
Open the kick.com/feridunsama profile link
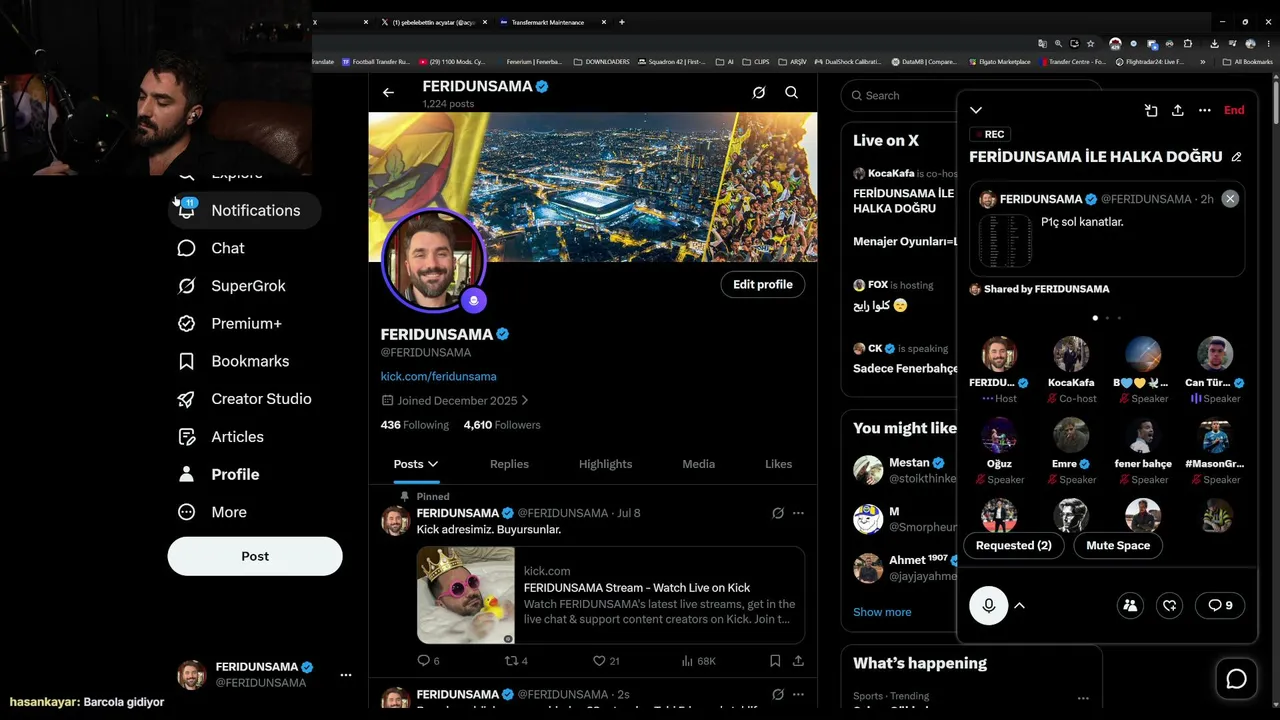438,376
